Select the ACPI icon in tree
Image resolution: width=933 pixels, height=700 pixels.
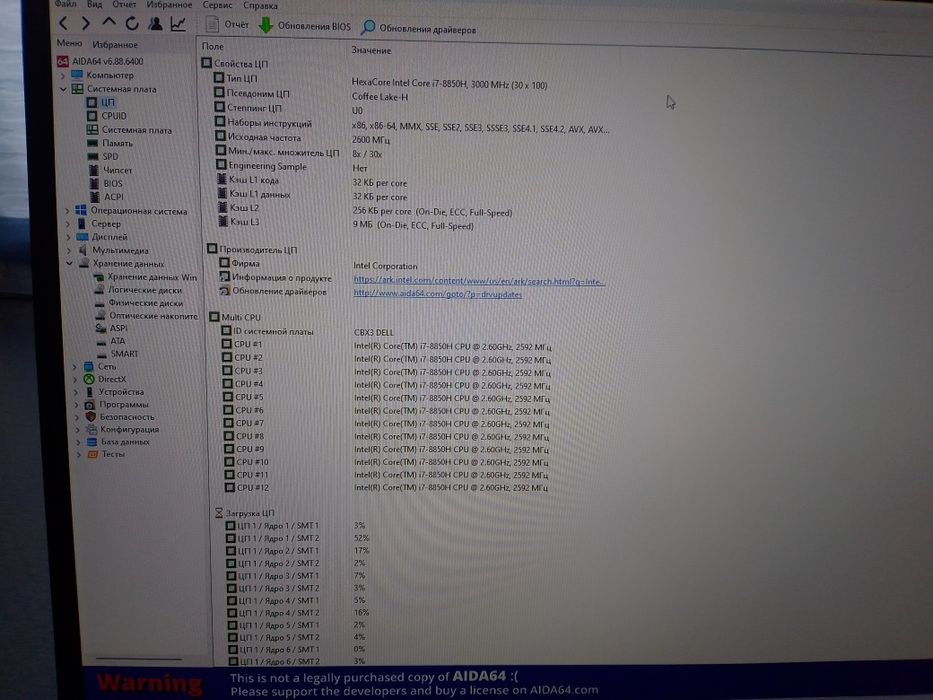pyautogui.click(x=95, y=196)
